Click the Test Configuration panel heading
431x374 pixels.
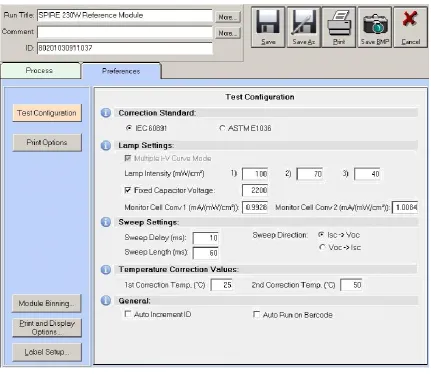[260, 97]
